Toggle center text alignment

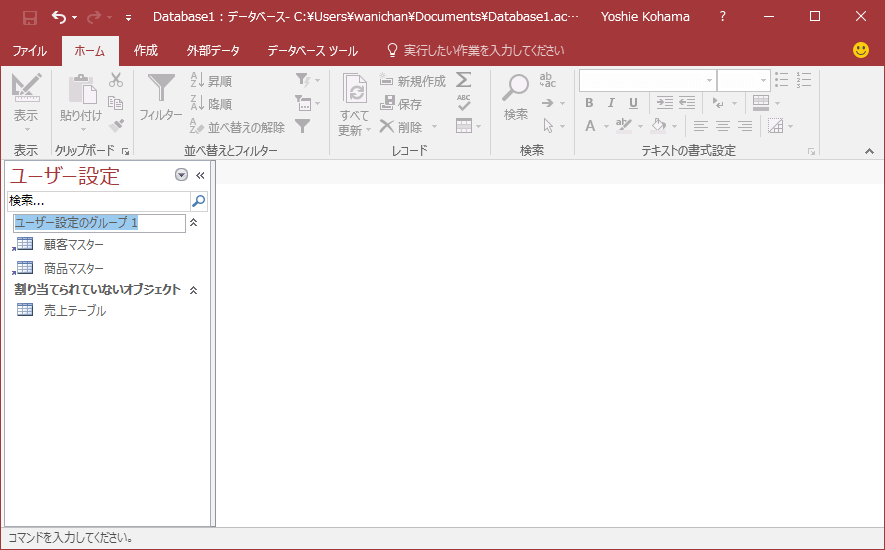coord(723,125)
